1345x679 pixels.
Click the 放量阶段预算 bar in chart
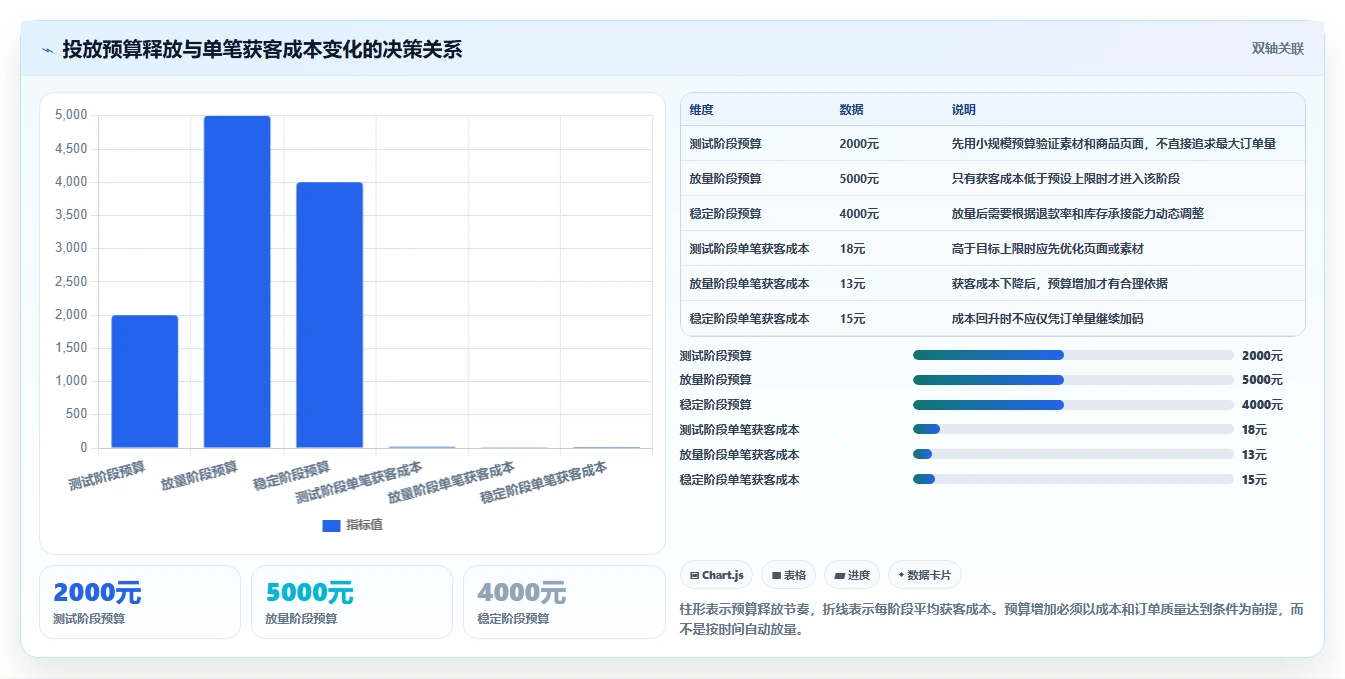click(237, 281)
